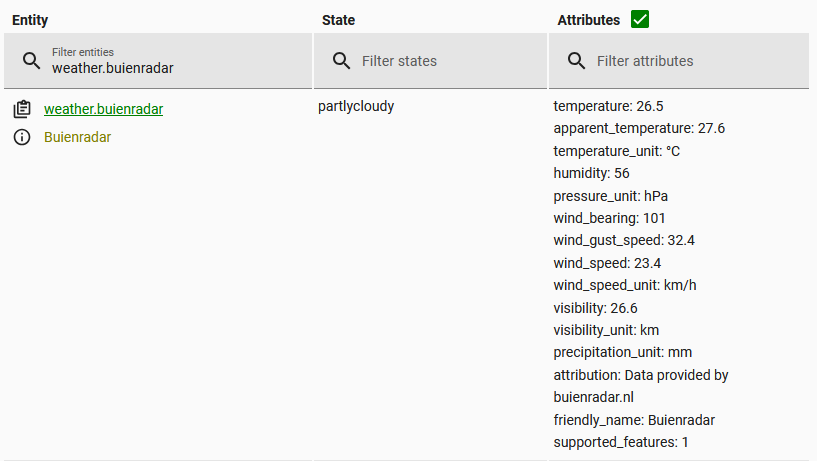817x461 pixels.
Task: Click the attribution Data provided by text
Action: 641,375
